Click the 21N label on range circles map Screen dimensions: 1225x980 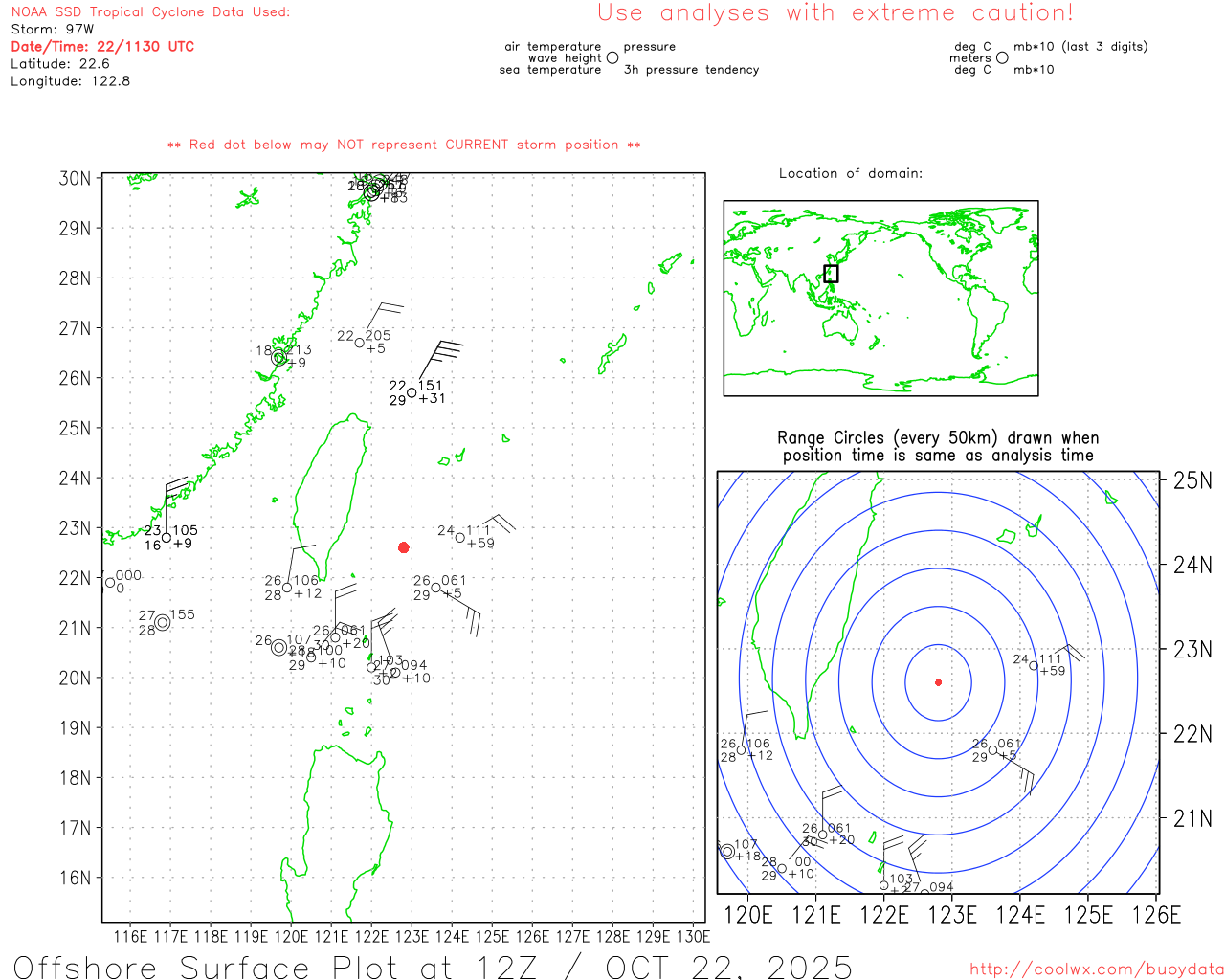pyautogui.click(x=1192, y=818)
